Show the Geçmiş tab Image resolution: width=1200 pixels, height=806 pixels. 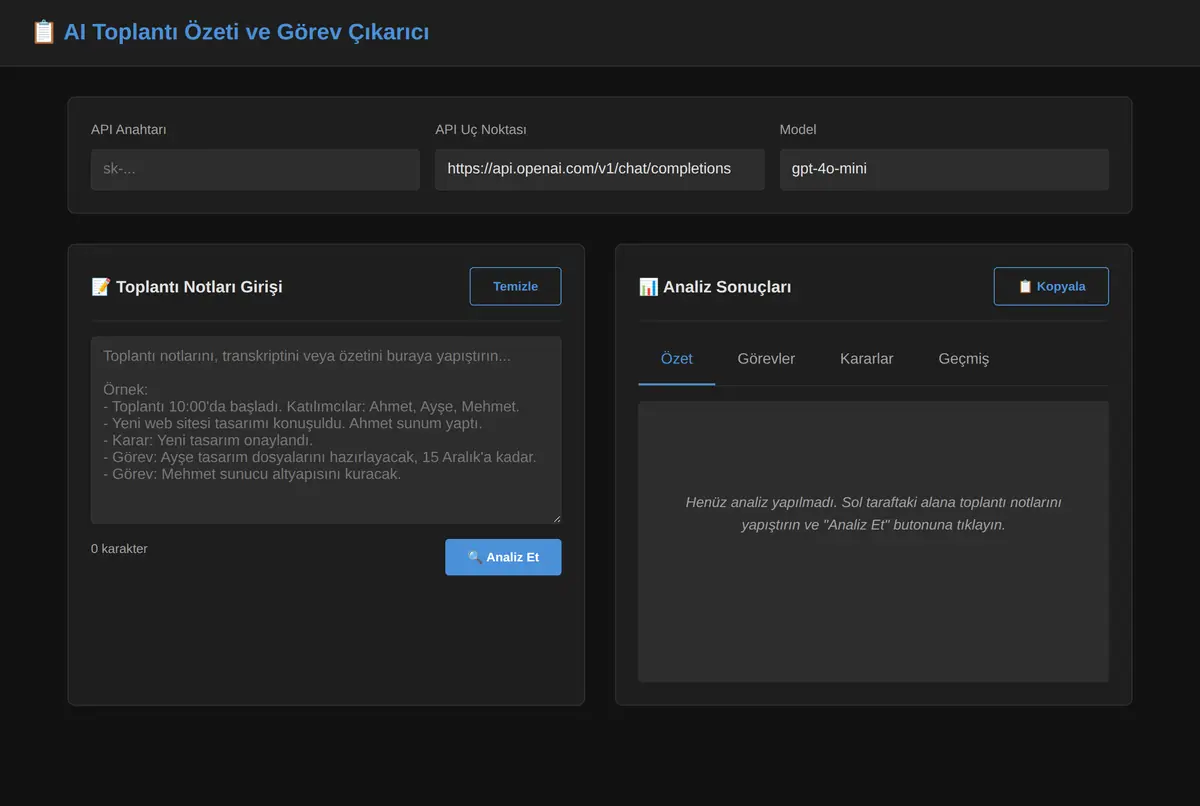(964, 359)
